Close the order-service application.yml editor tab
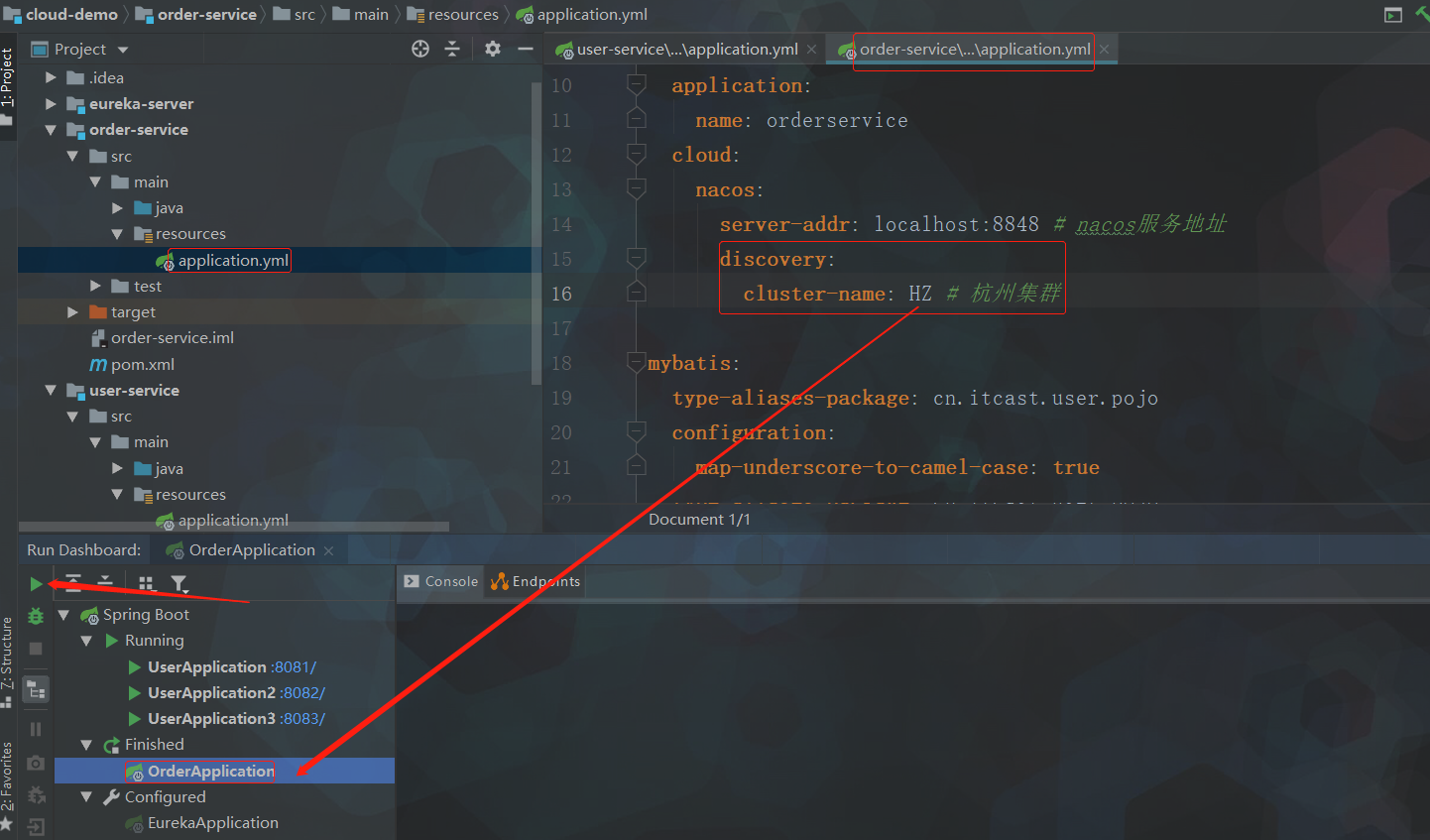1430x840 pixels. point(1105,50)
